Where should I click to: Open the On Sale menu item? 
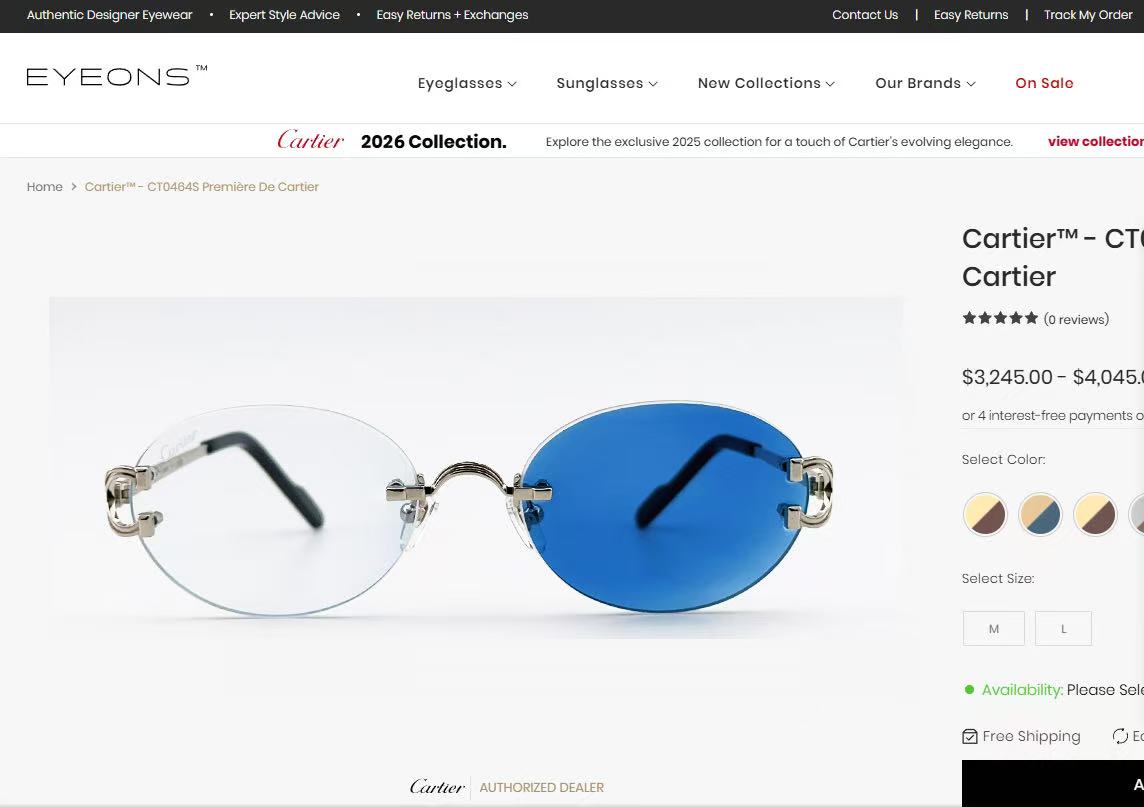1044,83
